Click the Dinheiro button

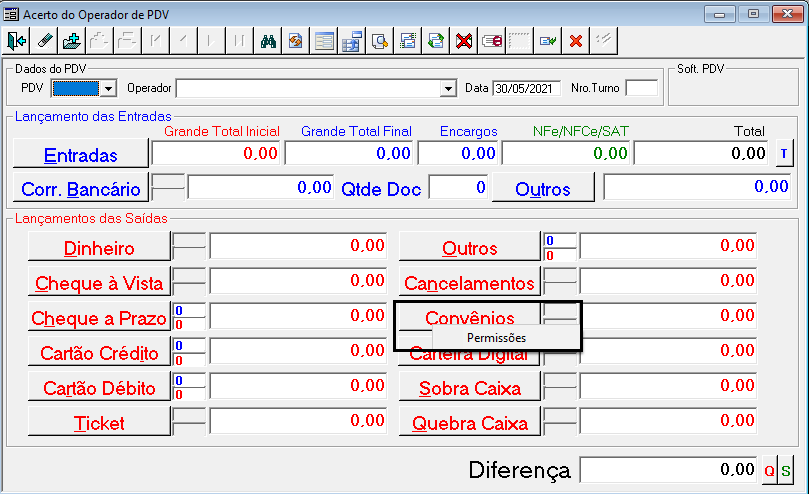99,247
